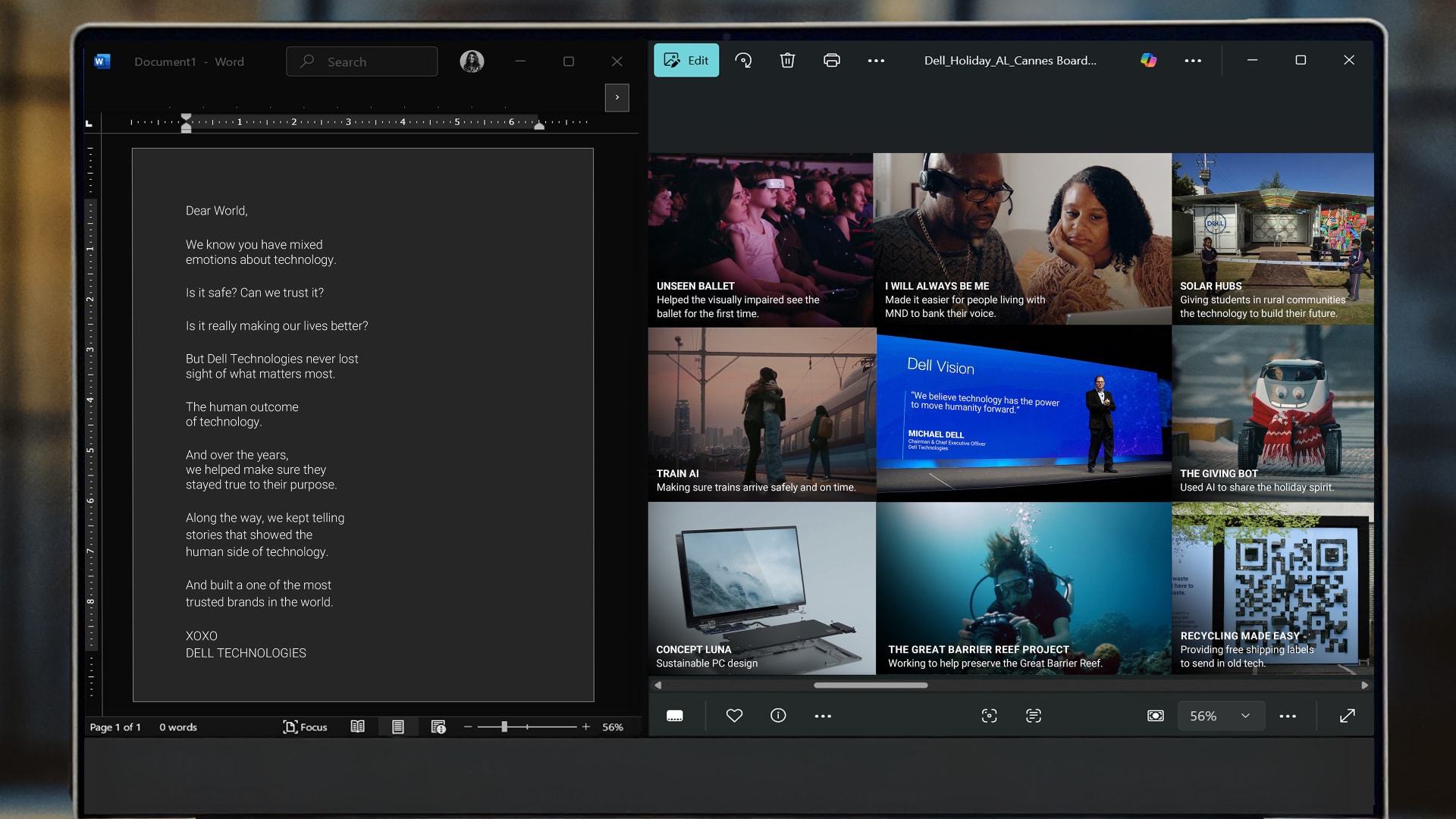Rotate the image in Photos toolbar

pos(744,61)
